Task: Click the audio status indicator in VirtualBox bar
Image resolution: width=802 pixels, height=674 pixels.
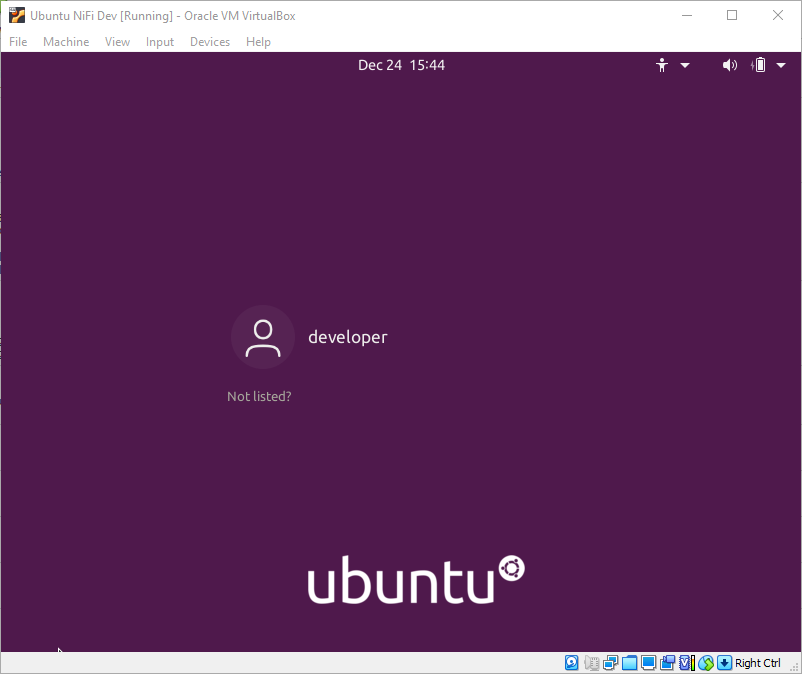Action: point(591,663)
